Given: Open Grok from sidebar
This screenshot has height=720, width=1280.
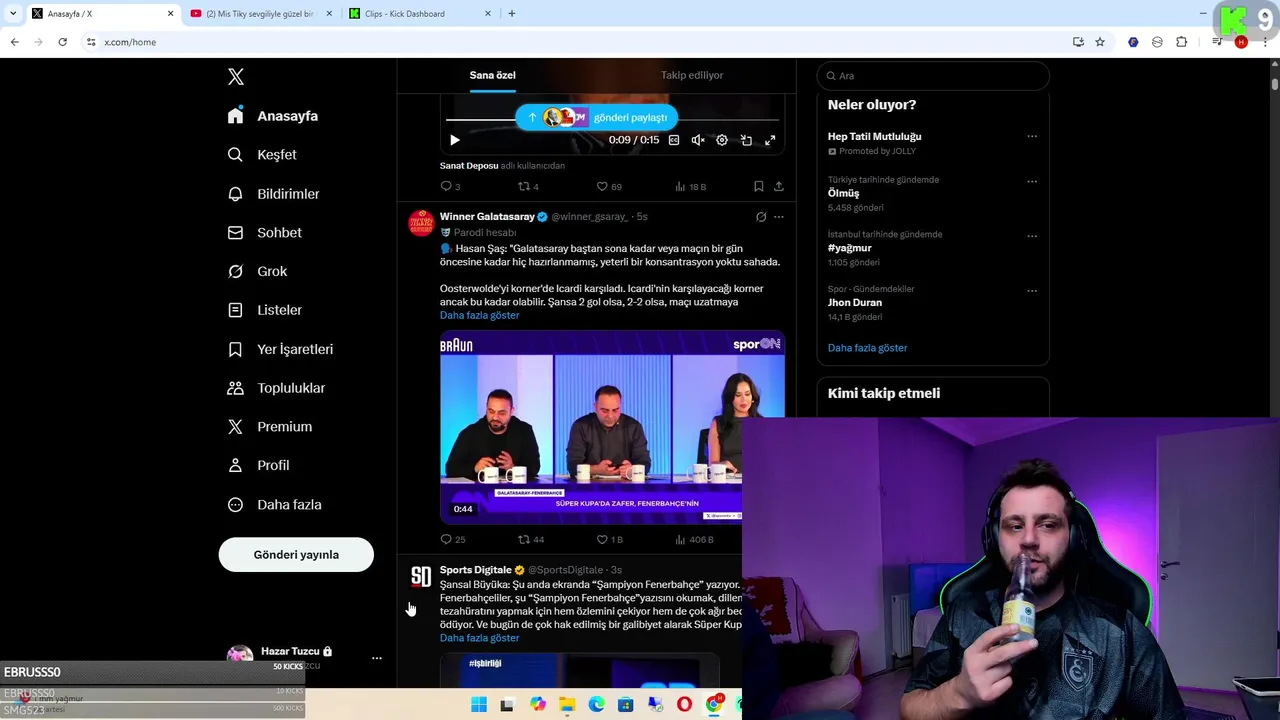Looking at the screenshot, I should click(x=257, y=272).
